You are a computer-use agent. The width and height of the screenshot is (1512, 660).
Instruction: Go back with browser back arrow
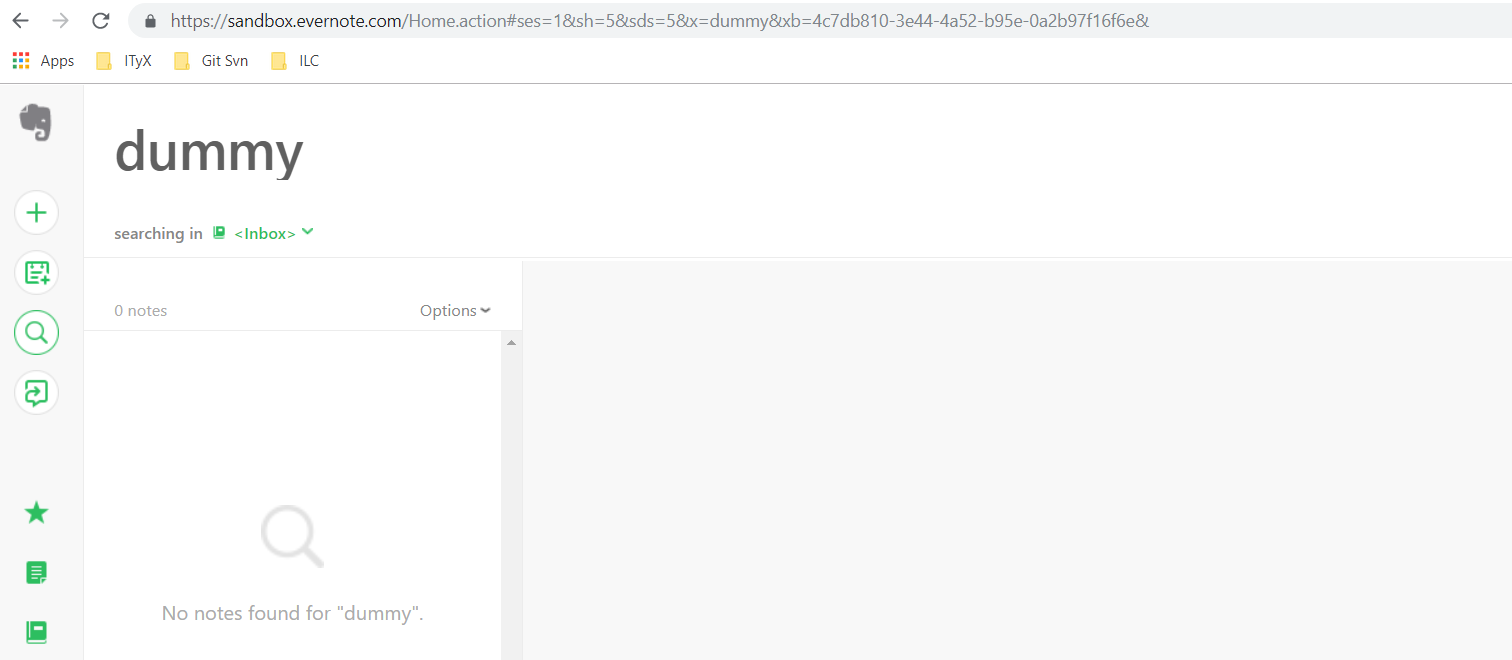20,20
